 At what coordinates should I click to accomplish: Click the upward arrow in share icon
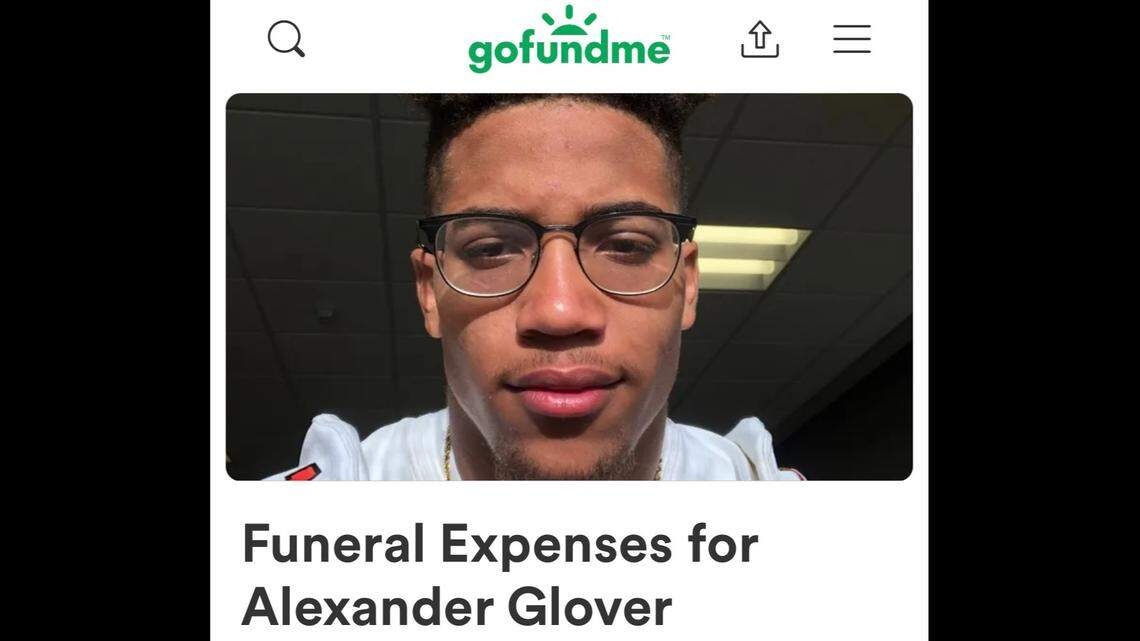760,33
